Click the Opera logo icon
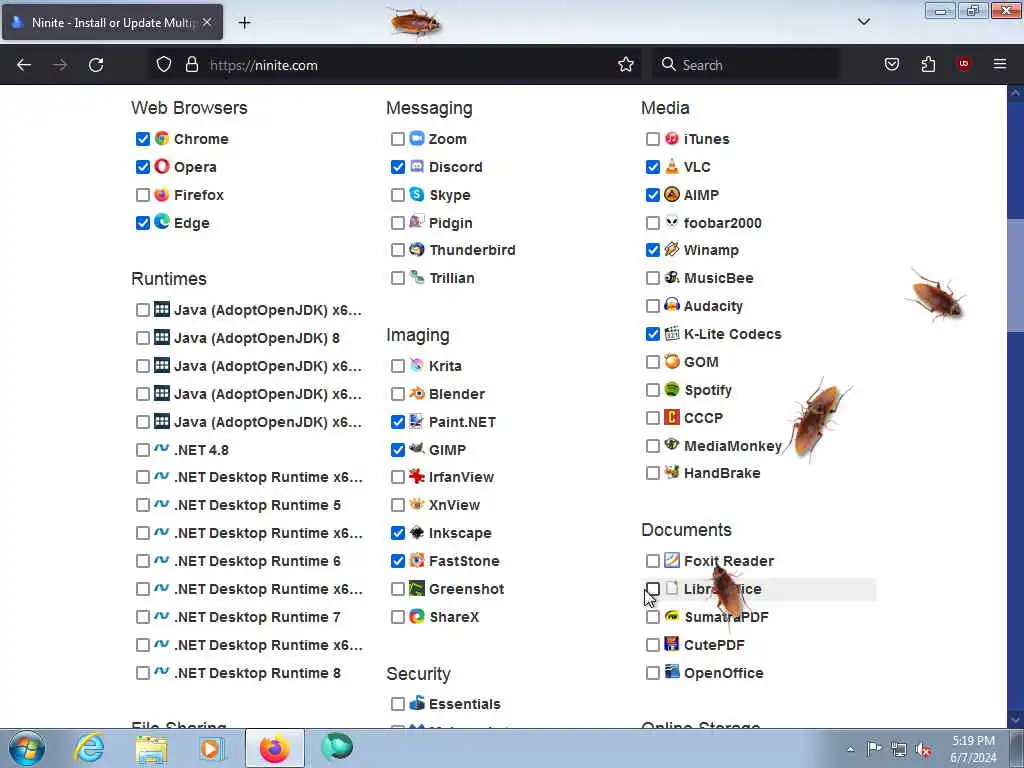 click(x=162, y=167)
